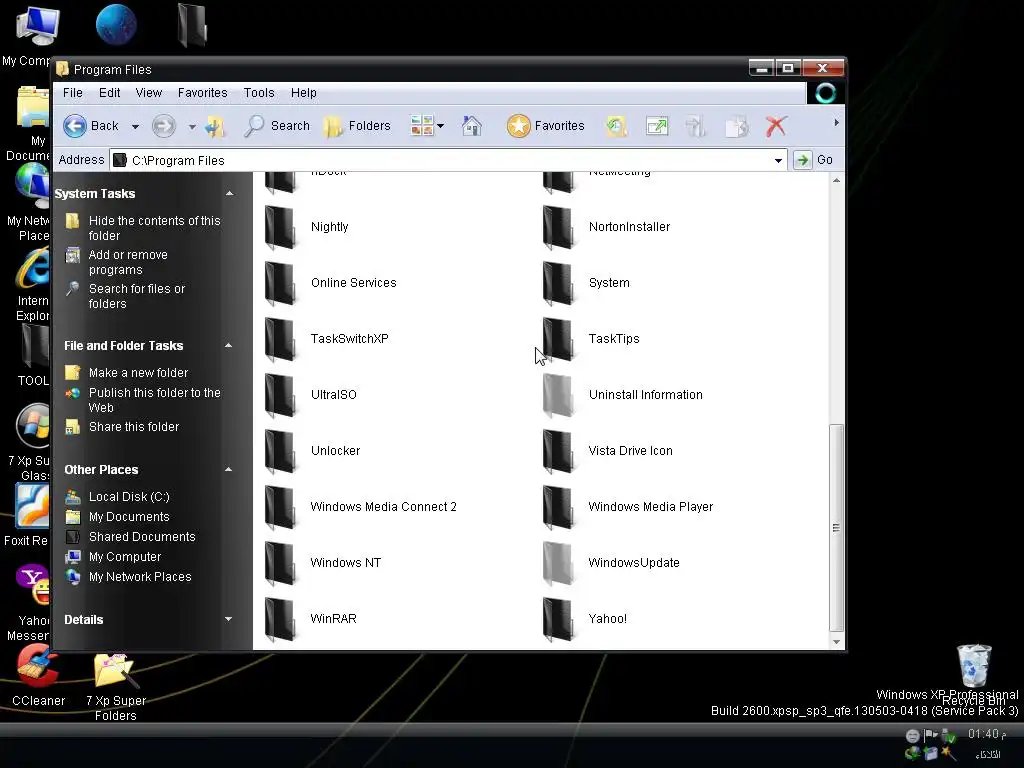Click Search for files or folders
1024x768 pixels.
[x=136, y=296]
